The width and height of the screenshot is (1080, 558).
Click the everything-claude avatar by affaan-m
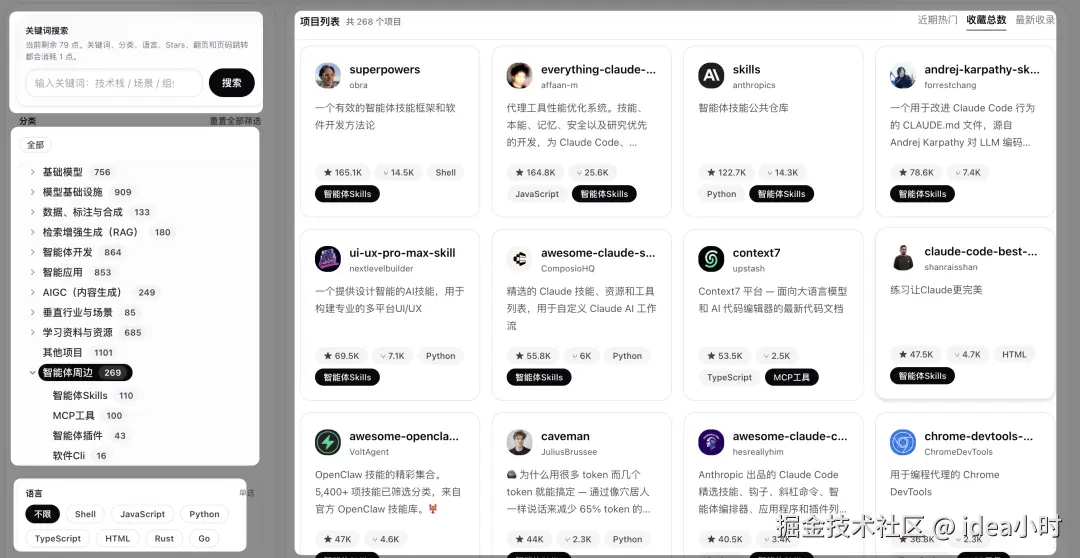click(x=519, y=76)
